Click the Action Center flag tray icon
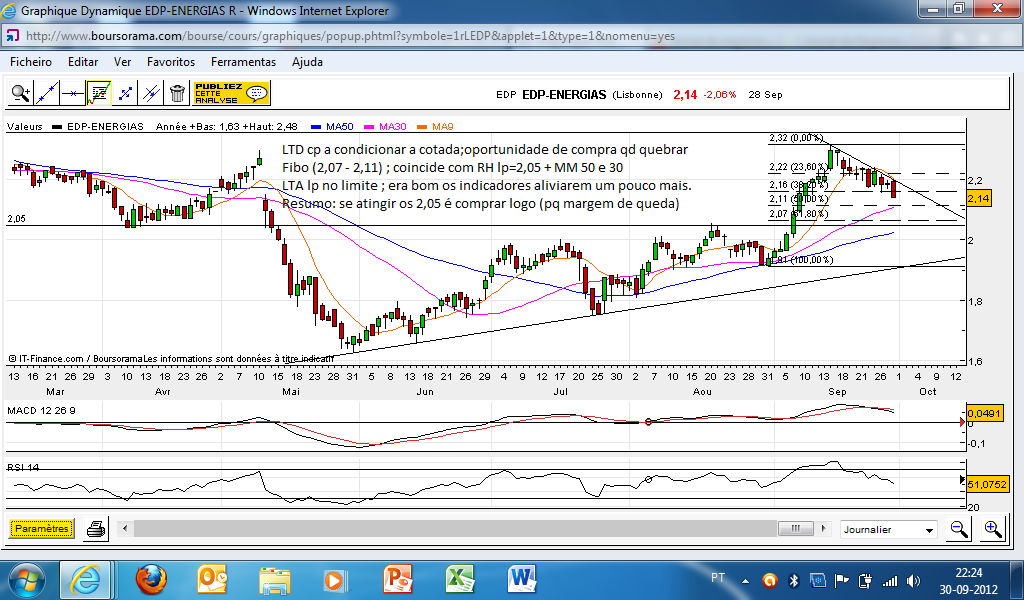This screenshot has height=600, width=1024. coord(842,580)
